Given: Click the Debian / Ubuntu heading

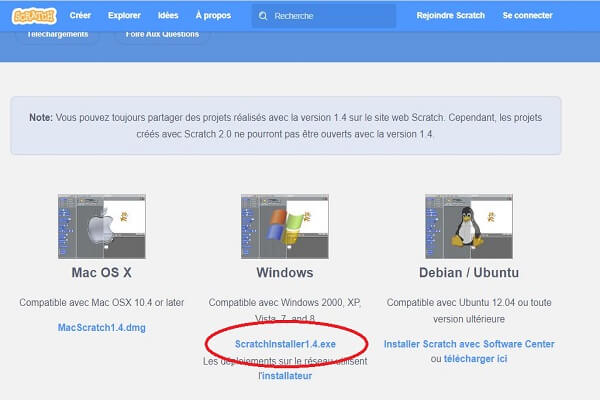Looking at the screenshot, I should click(469, 273).
